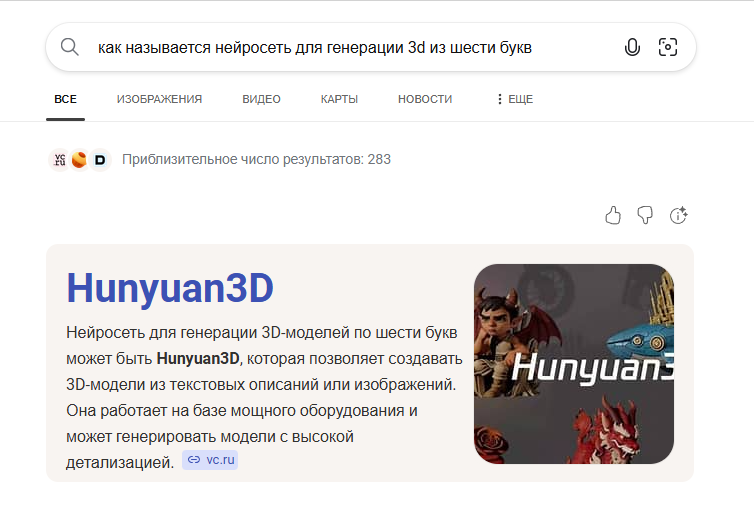Viewport: 754px width, 505px height.
Task: Click the bold Hunyuan3D in the answer text
Action: click(x=198, y=358)
